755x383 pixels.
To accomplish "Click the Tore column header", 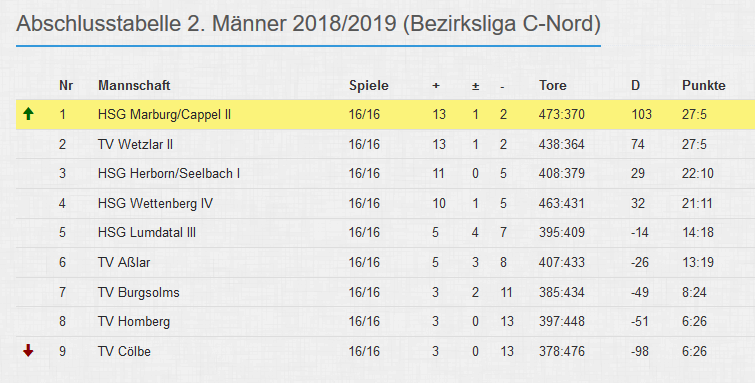I will coord(553,85).
